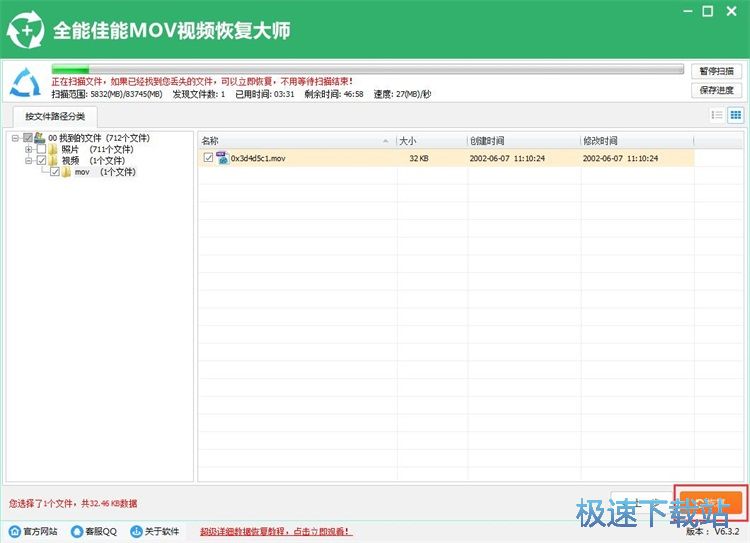Sort by the 修改时间 column header
Image resolution: width=750 pixels, height=543 pixels.
(x=637, y=141)
